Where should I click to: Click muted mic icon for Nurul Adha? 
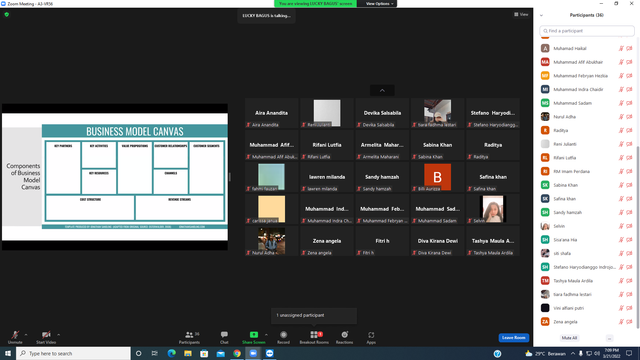coord(621,117)
